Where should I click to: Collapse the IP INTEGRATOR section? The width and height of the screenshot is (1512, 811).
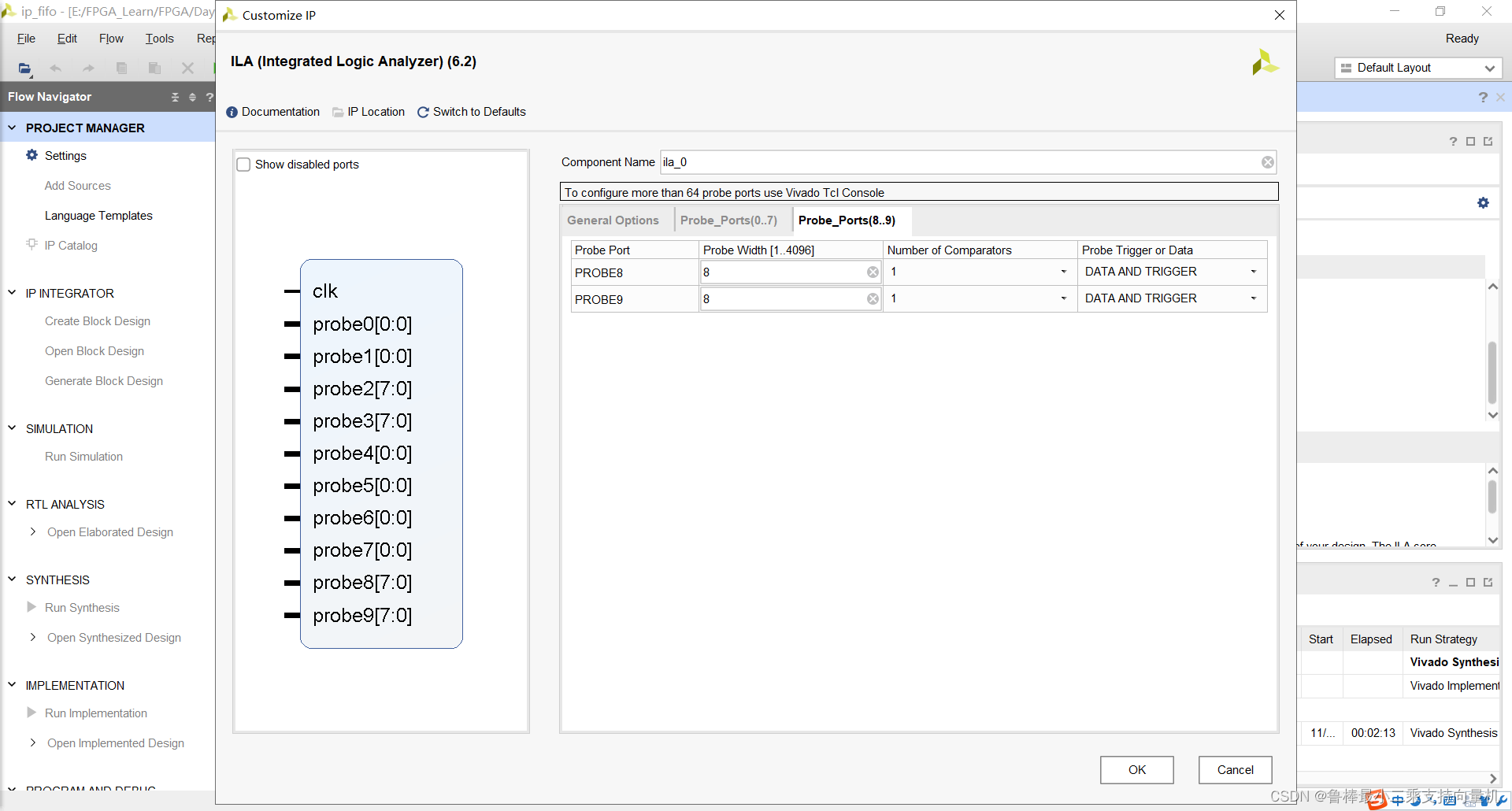click(12, 293)
